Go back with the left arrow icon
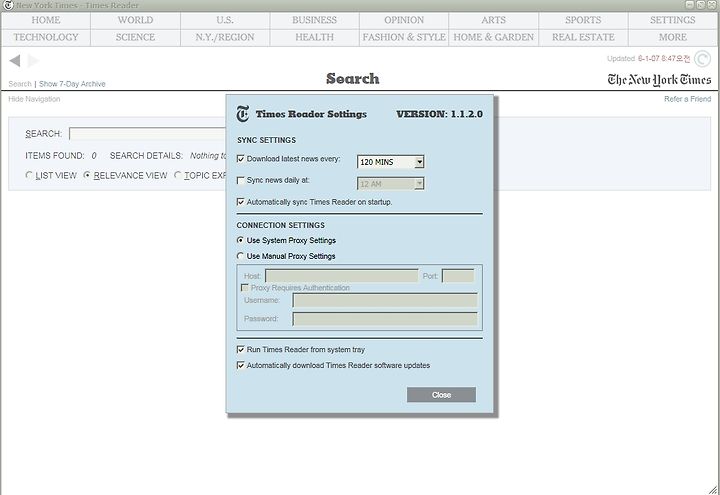The height and width of the screenshot is (495, 720). [15, 61]
